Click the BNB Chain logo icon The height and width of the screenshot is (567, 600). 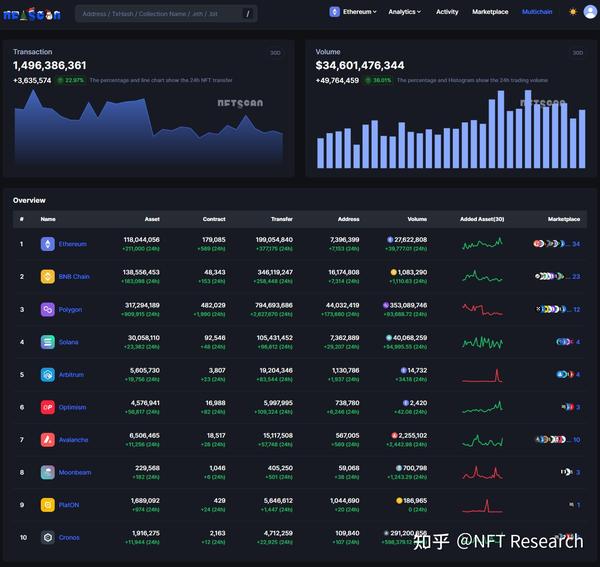click(48, 276)
